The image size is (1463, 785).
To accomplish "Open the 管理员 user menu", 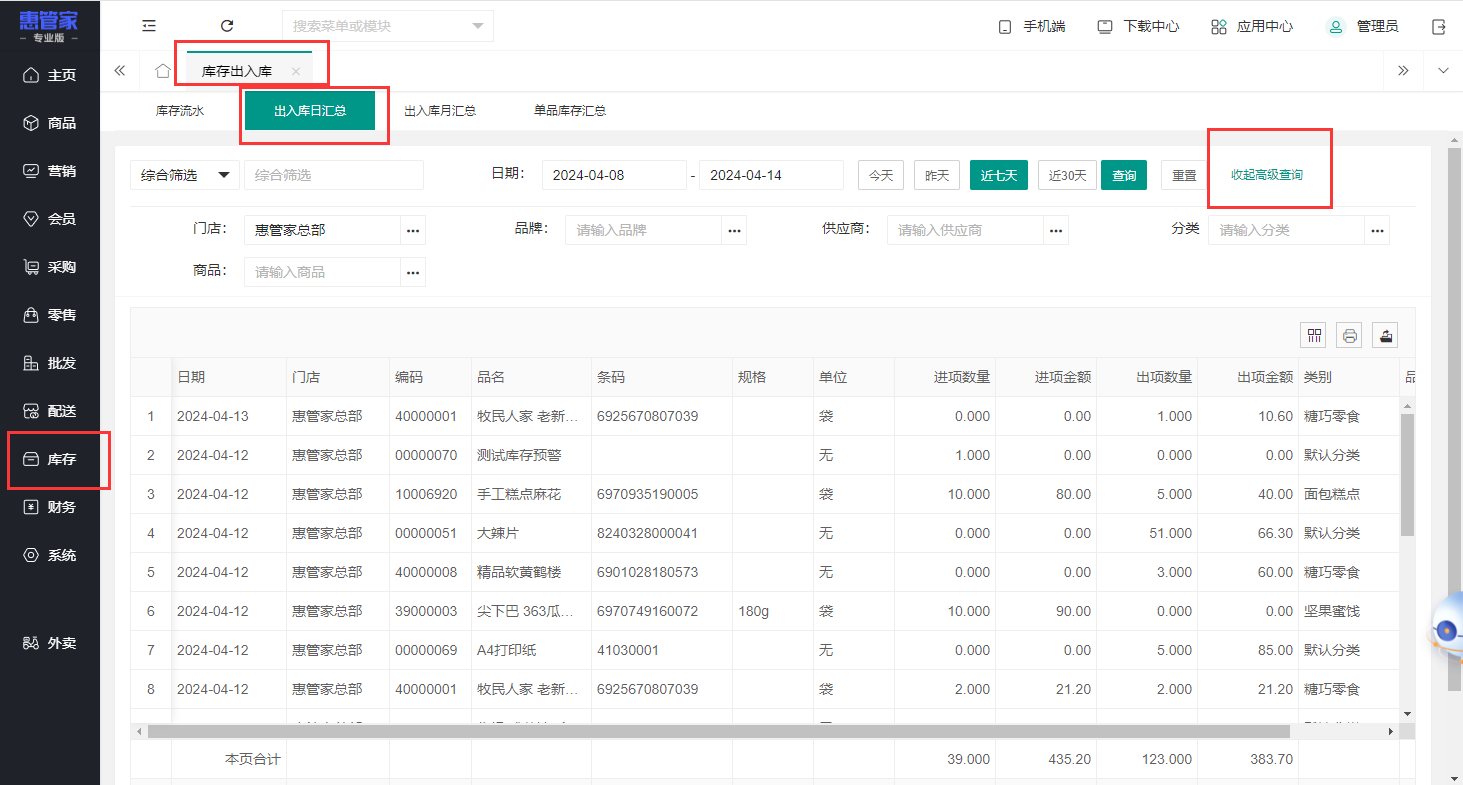I will (x=1362, y=26).
